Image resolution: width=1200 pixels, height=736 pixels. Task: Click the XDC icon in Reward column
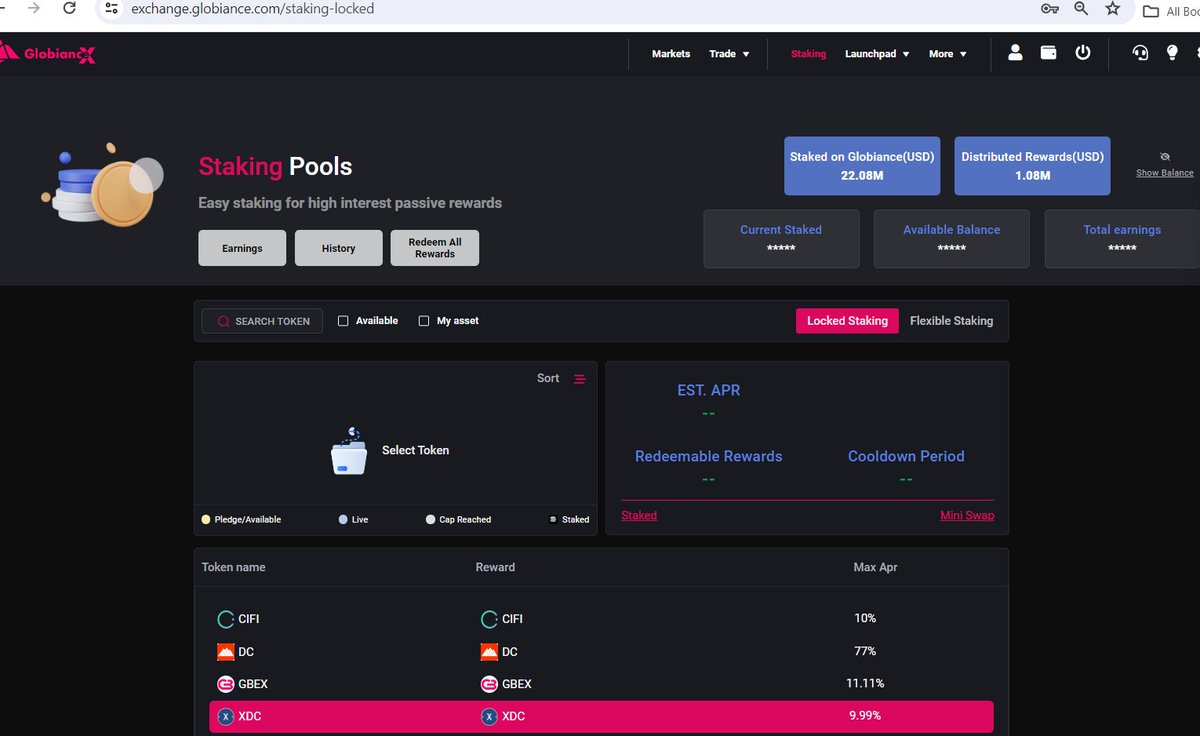click(489, 716)
